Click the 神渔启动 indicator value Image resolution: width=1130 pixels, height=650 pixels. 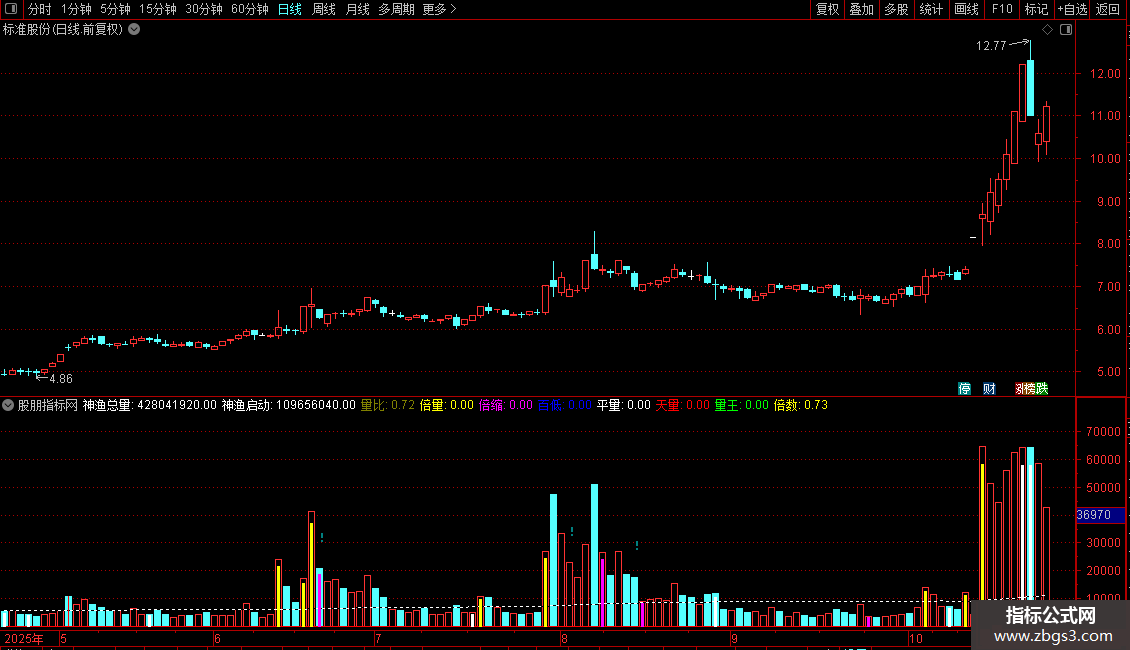click(x=288, y=405)
